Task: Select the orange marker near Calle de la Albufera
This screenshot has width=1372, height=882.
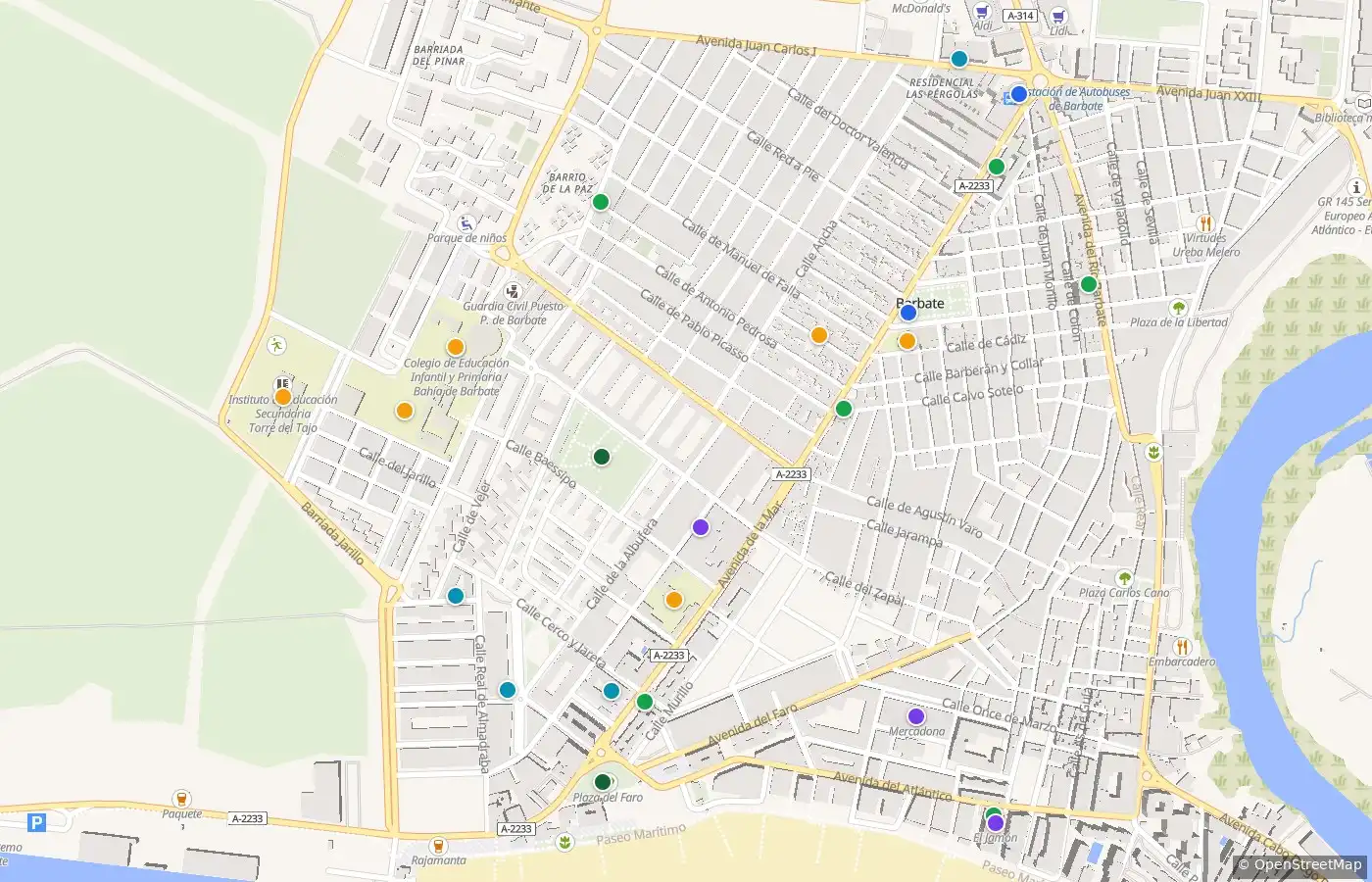Action: click(674, 600)
